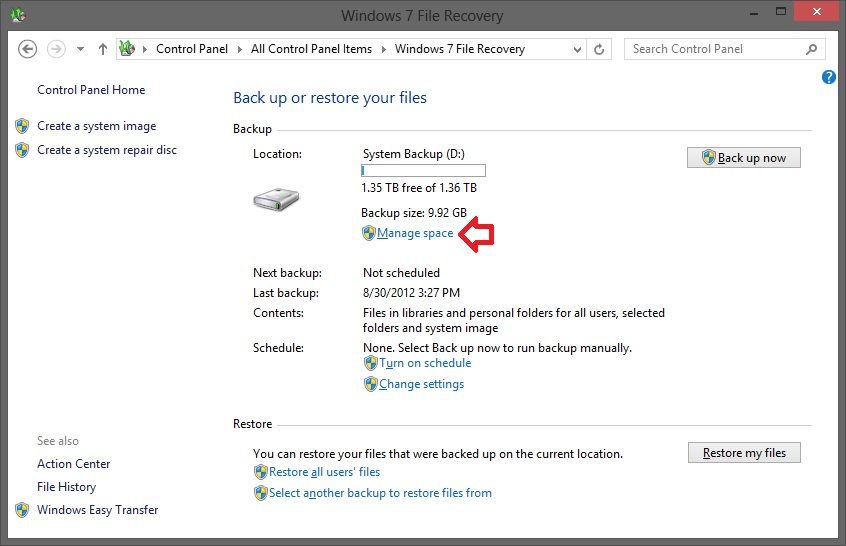Select Windows 7 File Recovery breadcrumb

pos(460,49)
